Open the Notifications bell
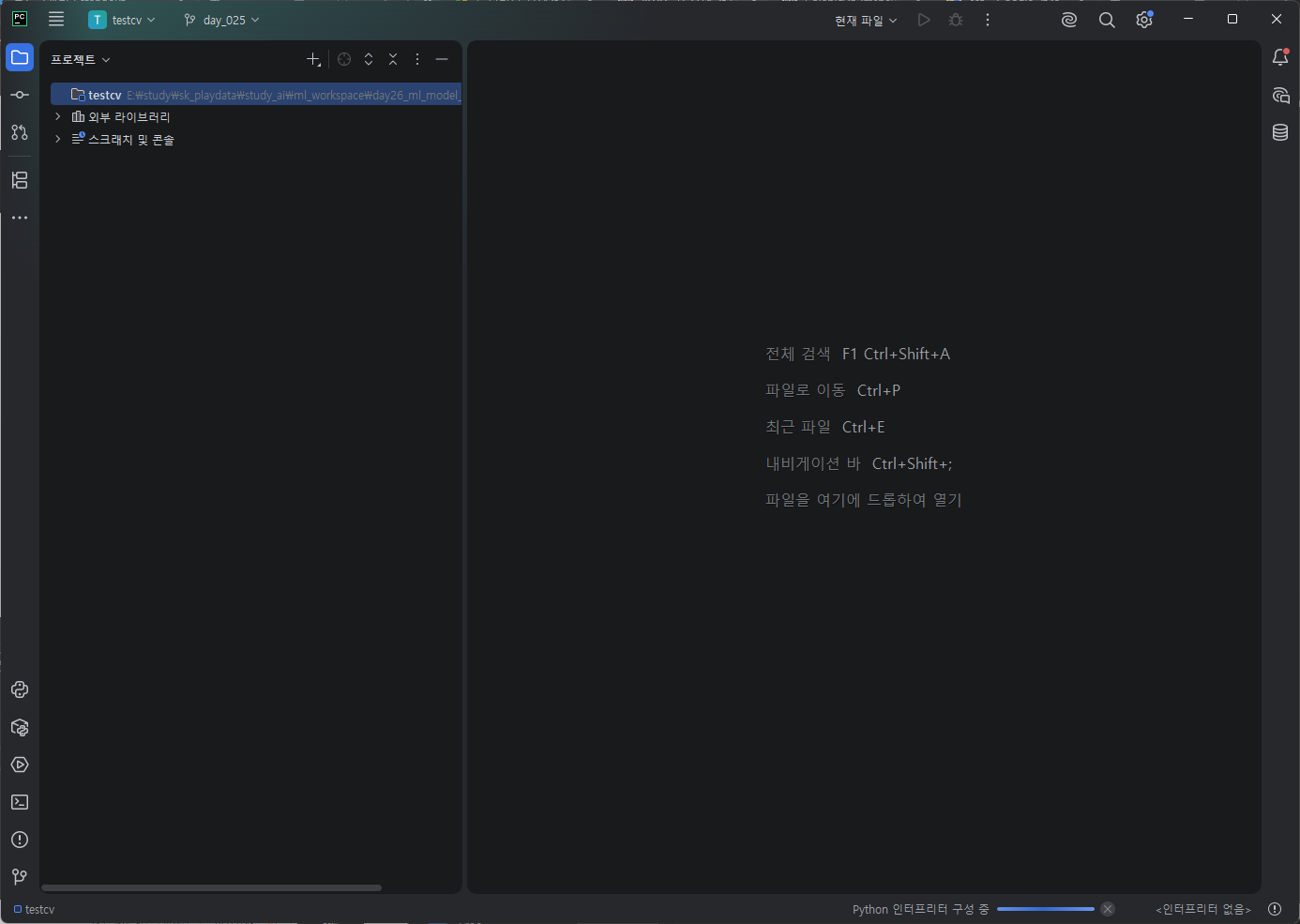 point(1280,57)
